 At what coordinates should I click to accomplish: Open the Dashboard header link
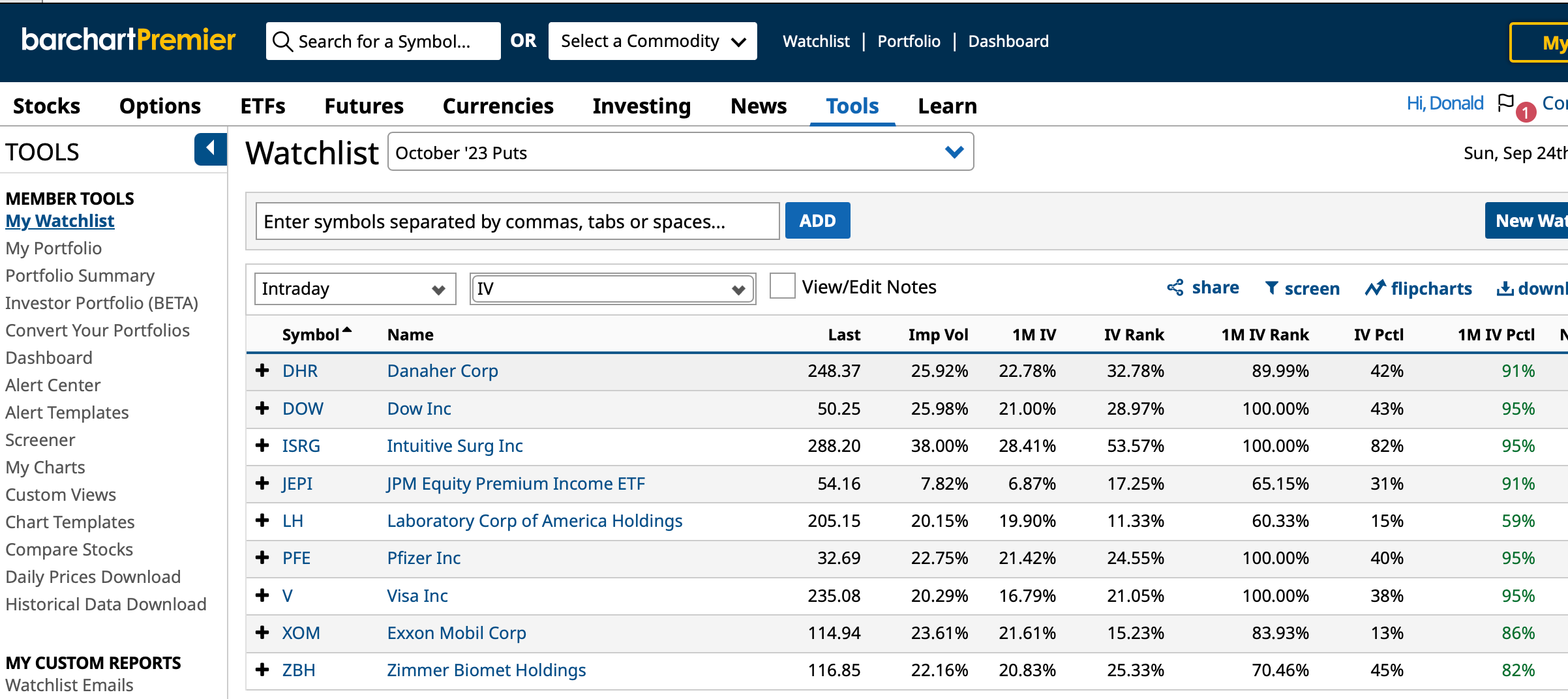[x=1008, y=41]
